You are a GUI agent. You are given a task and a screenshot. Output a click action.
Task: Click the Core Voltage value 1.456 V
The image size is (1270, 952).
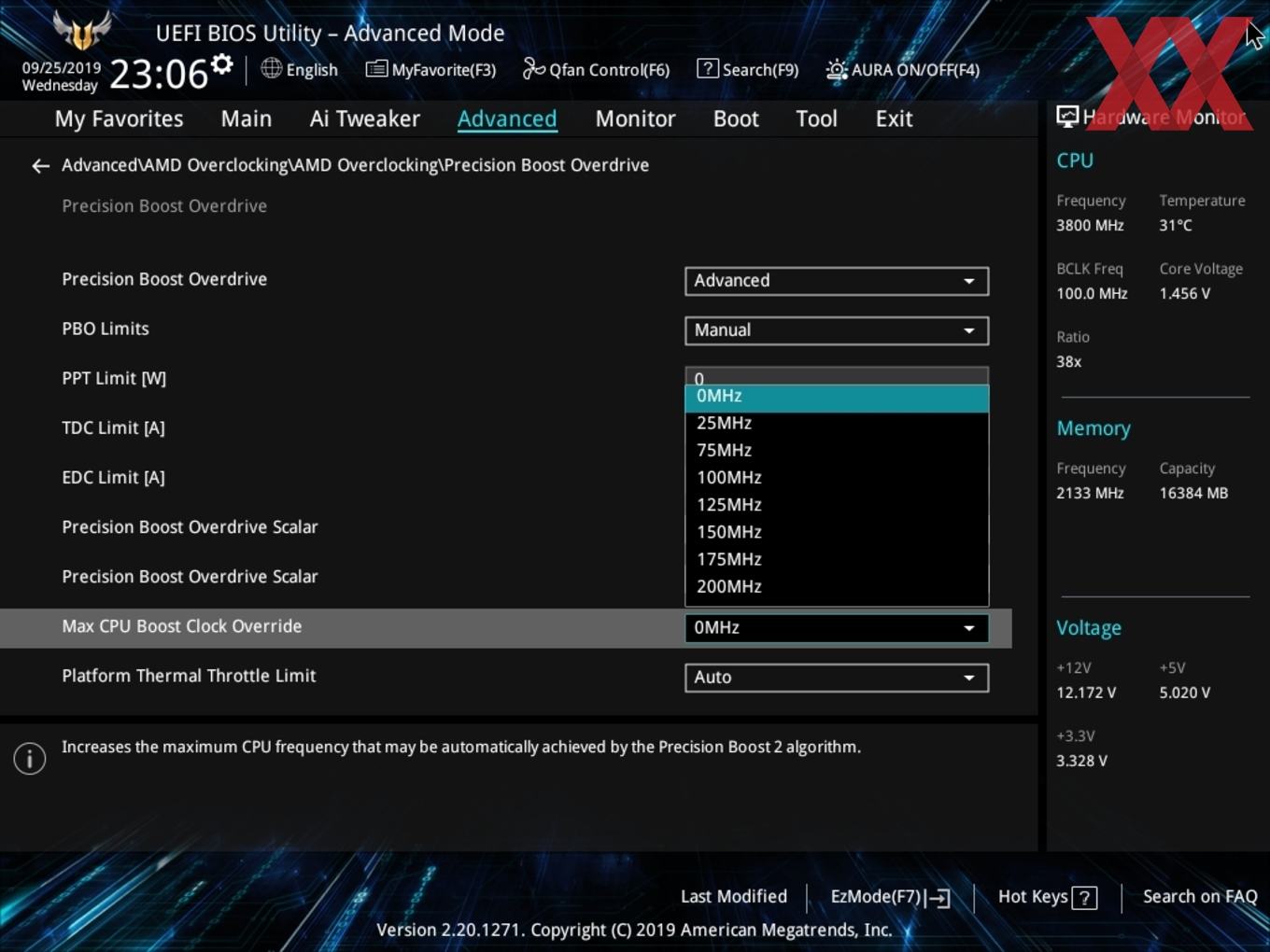tap(1185, 294)
